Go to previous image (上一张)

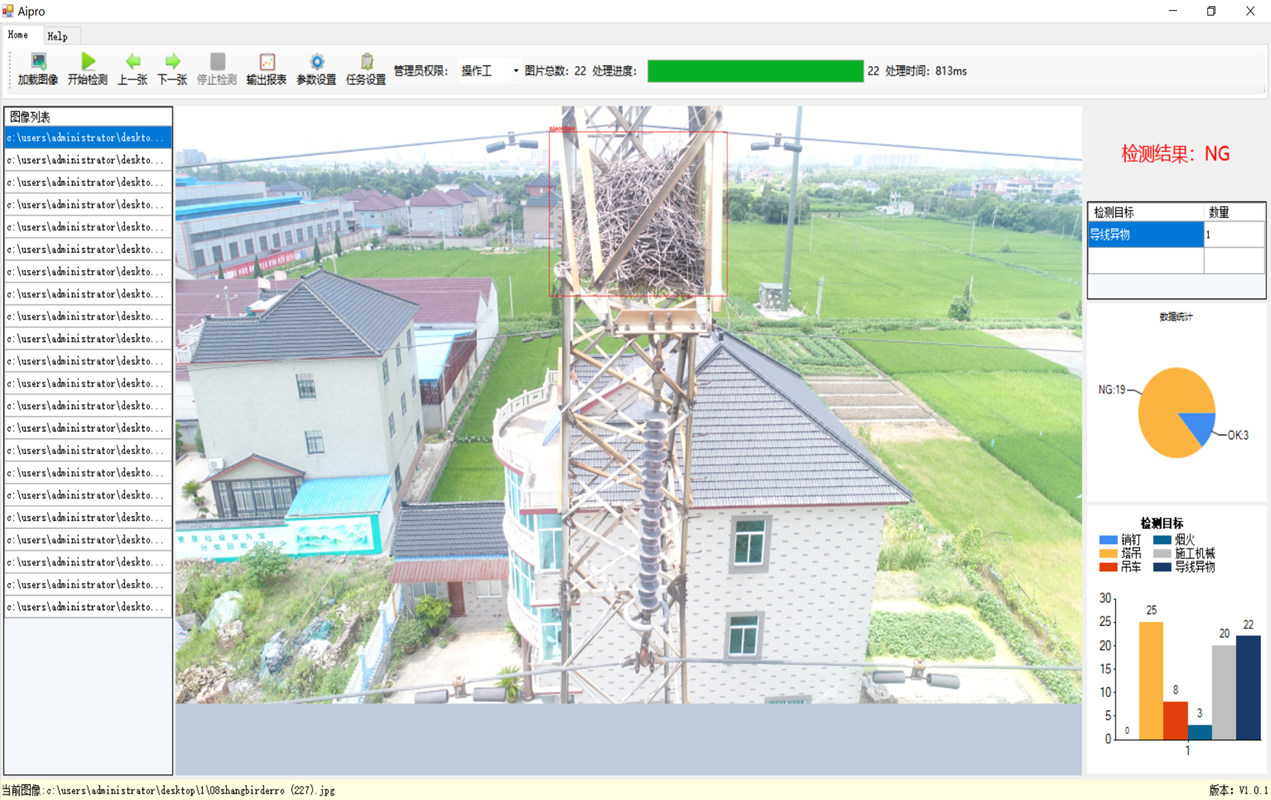[x=132, y=62]
